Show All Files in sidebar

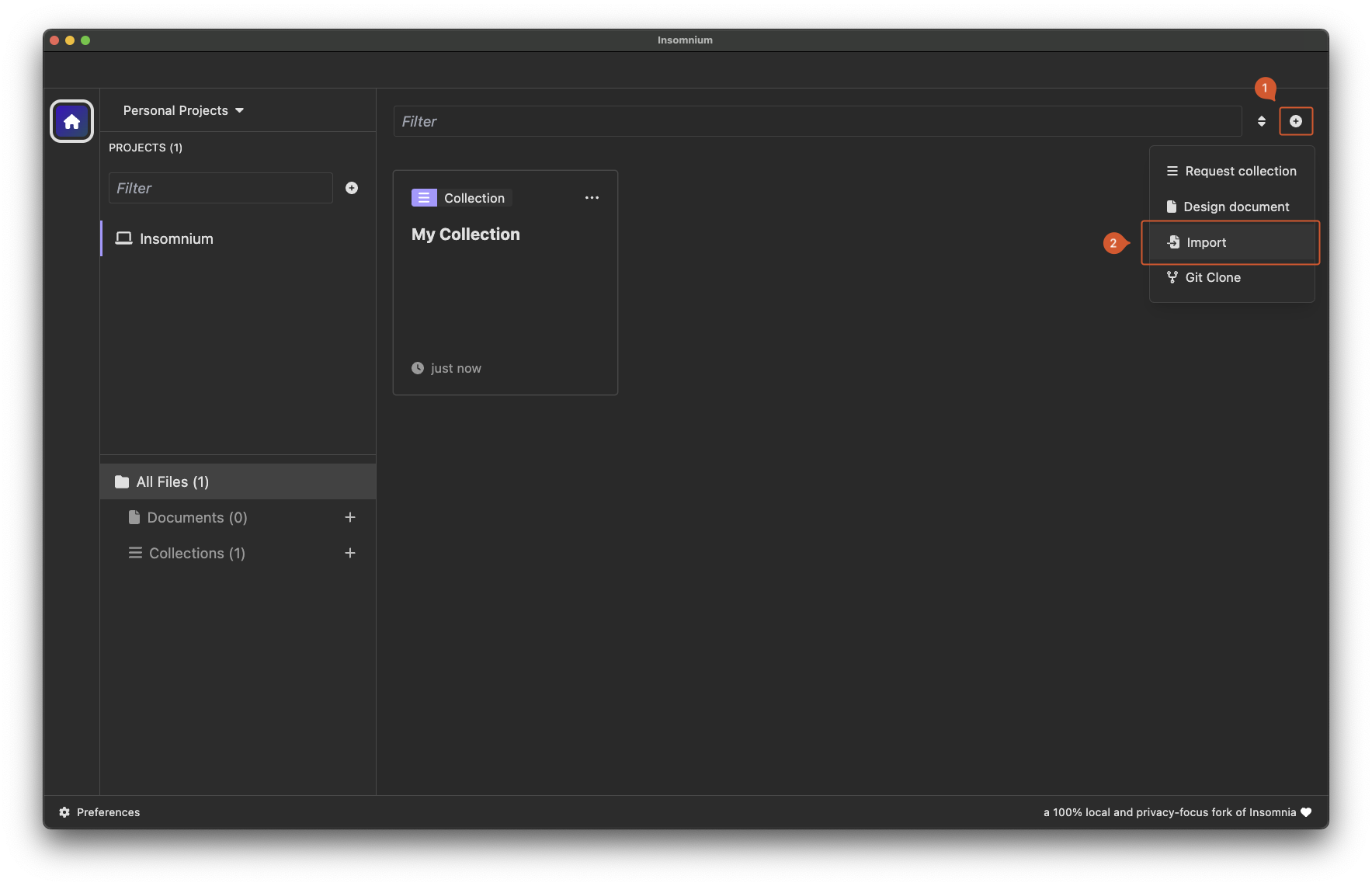click(172, 481)
